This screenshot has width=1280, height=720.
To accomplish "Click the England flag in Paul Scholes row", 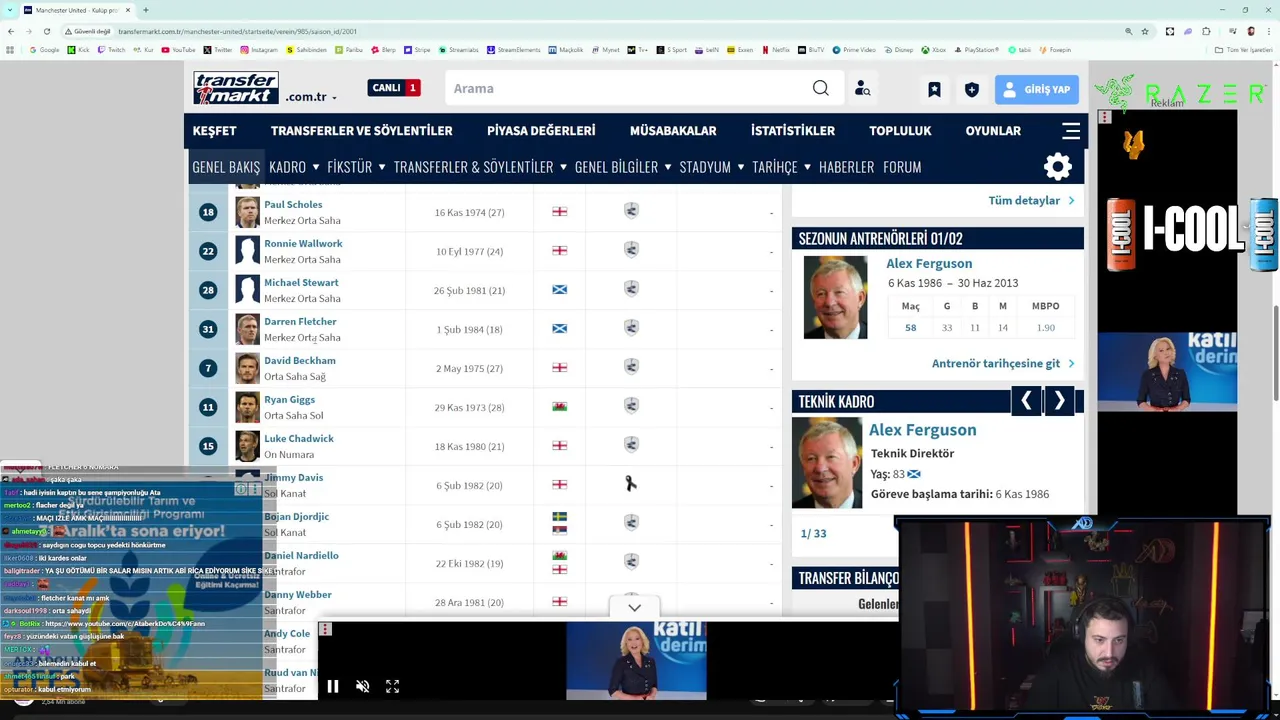I will tap(559, 211).
